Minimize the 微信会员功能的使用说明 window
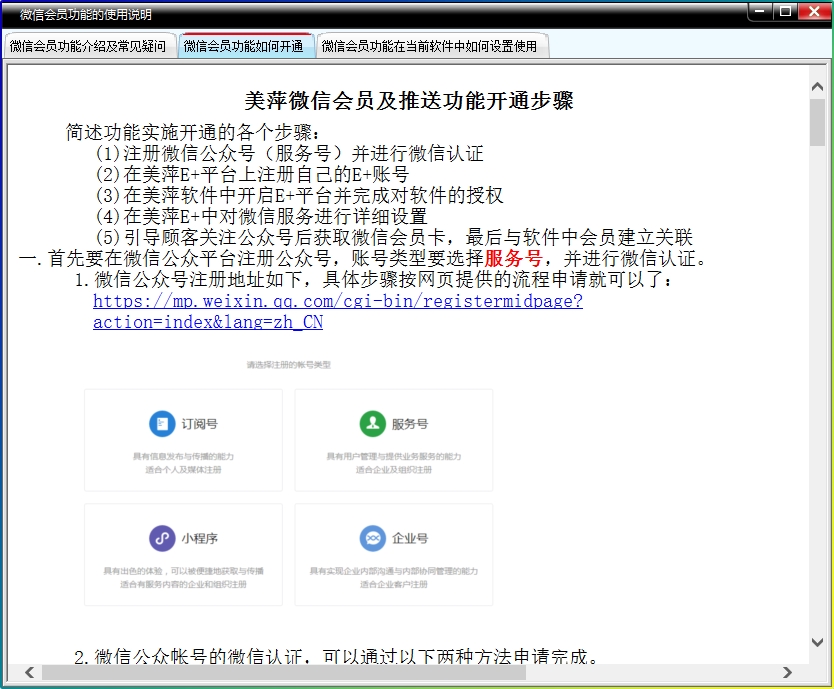Screen dimensions: 834x689 (760, 11)
